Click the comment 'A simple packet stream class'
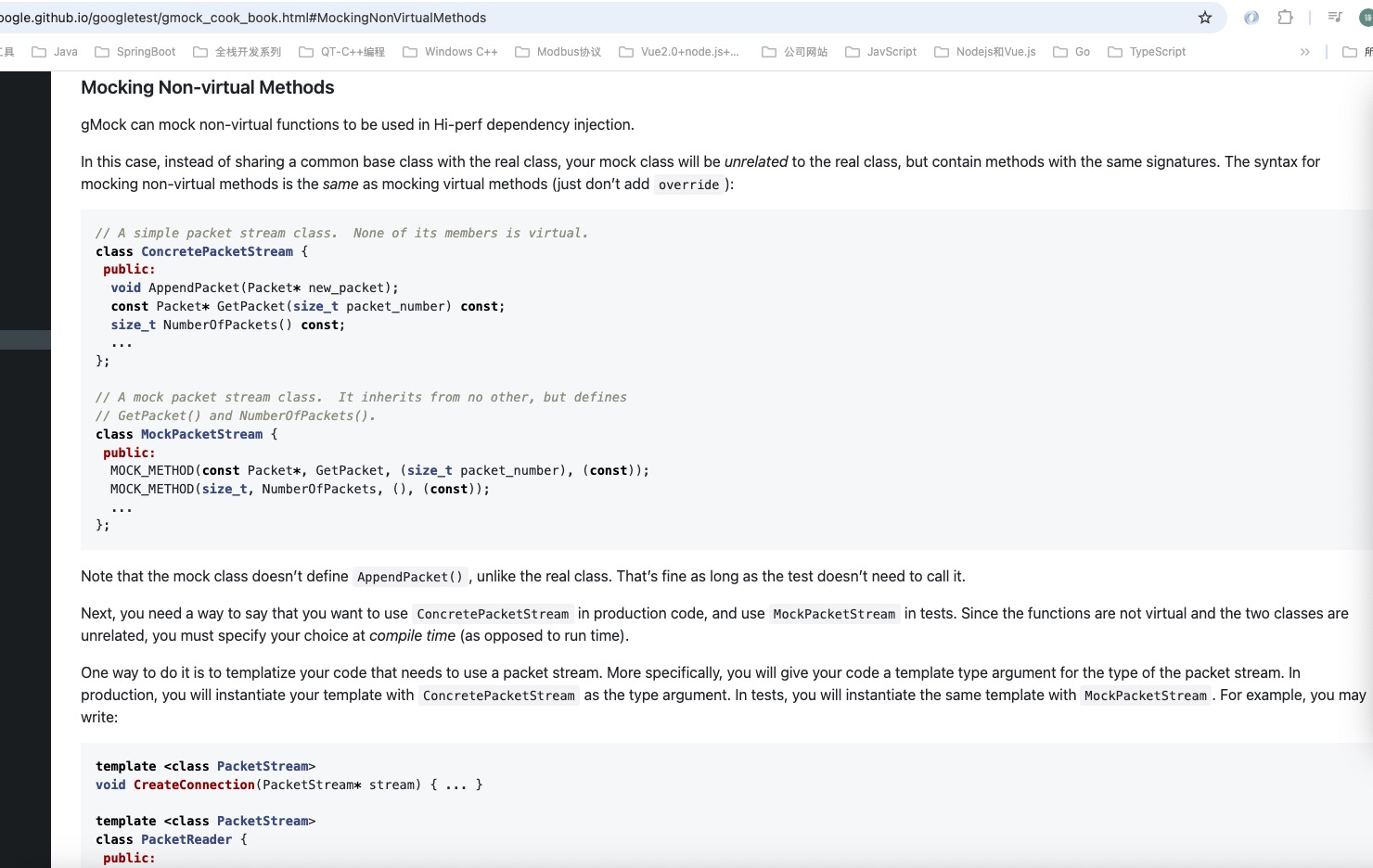The height and width of the screenshot is (868, 1373). point(341,234)
